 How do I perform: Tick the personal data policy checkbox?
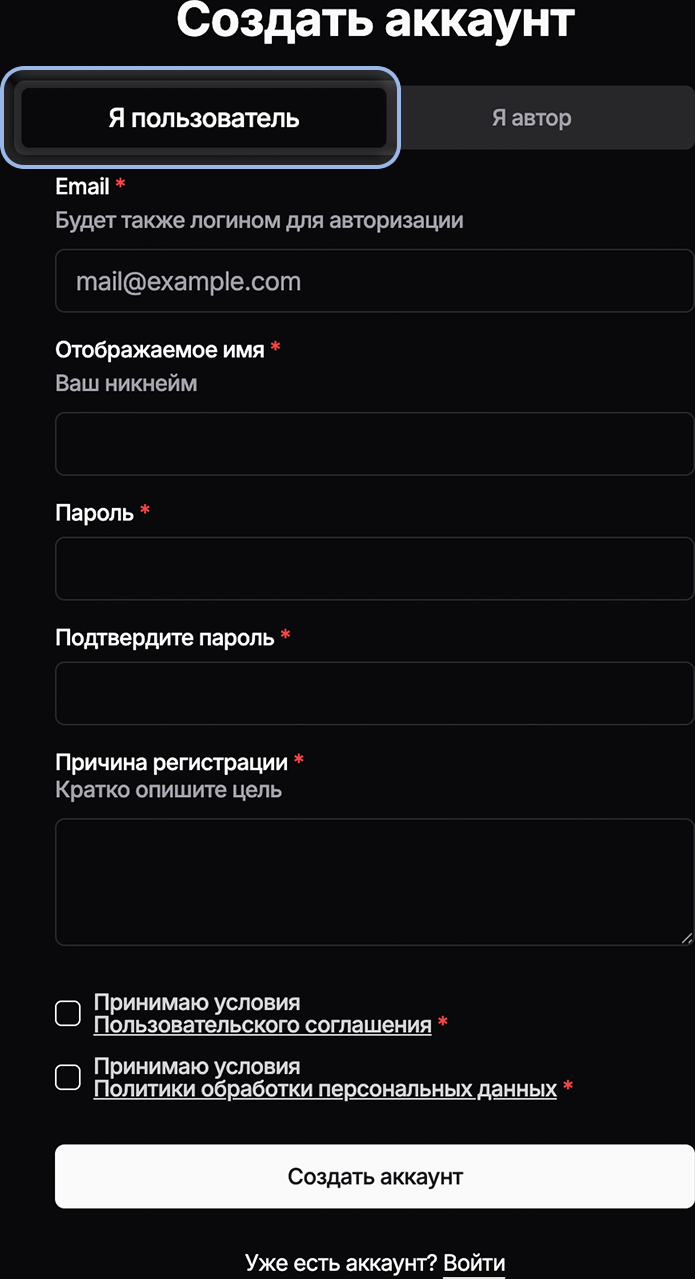68,1077
